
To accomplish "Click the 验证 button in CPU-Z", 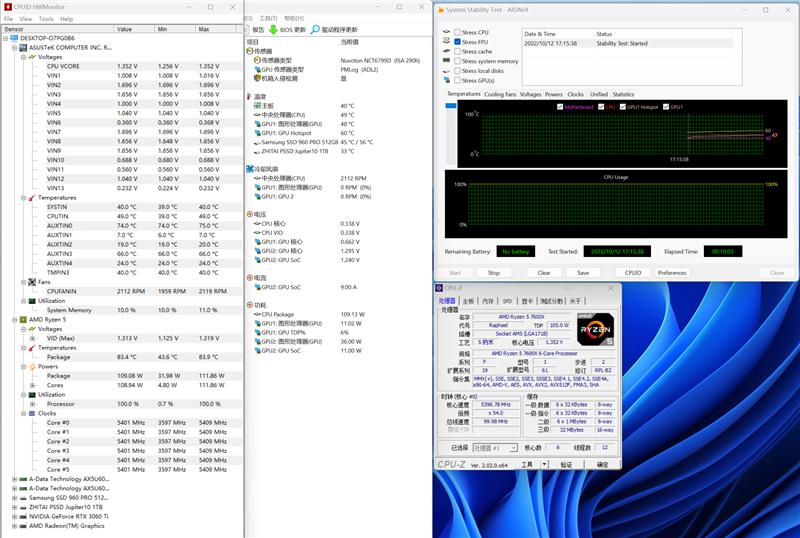I will tap(566, 464).
